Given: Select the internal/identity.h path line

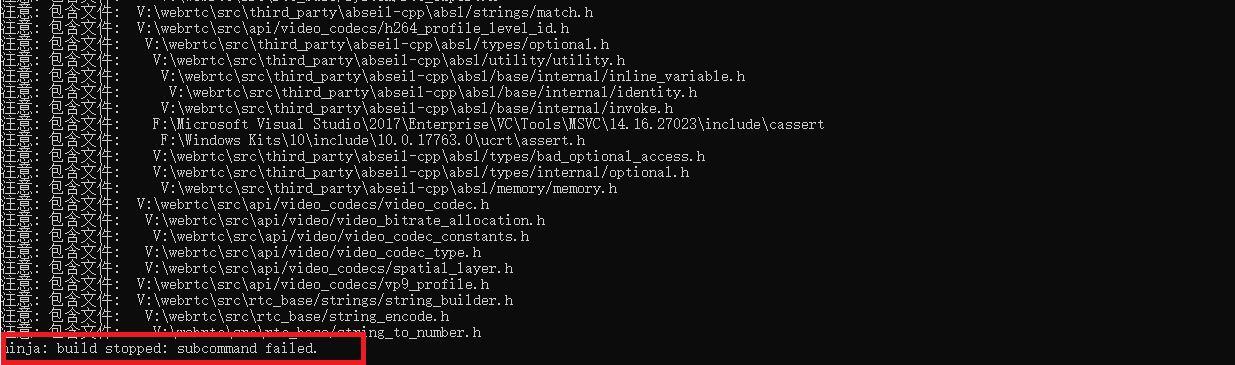Looking at the screenshot, I should tap(349, 93).
